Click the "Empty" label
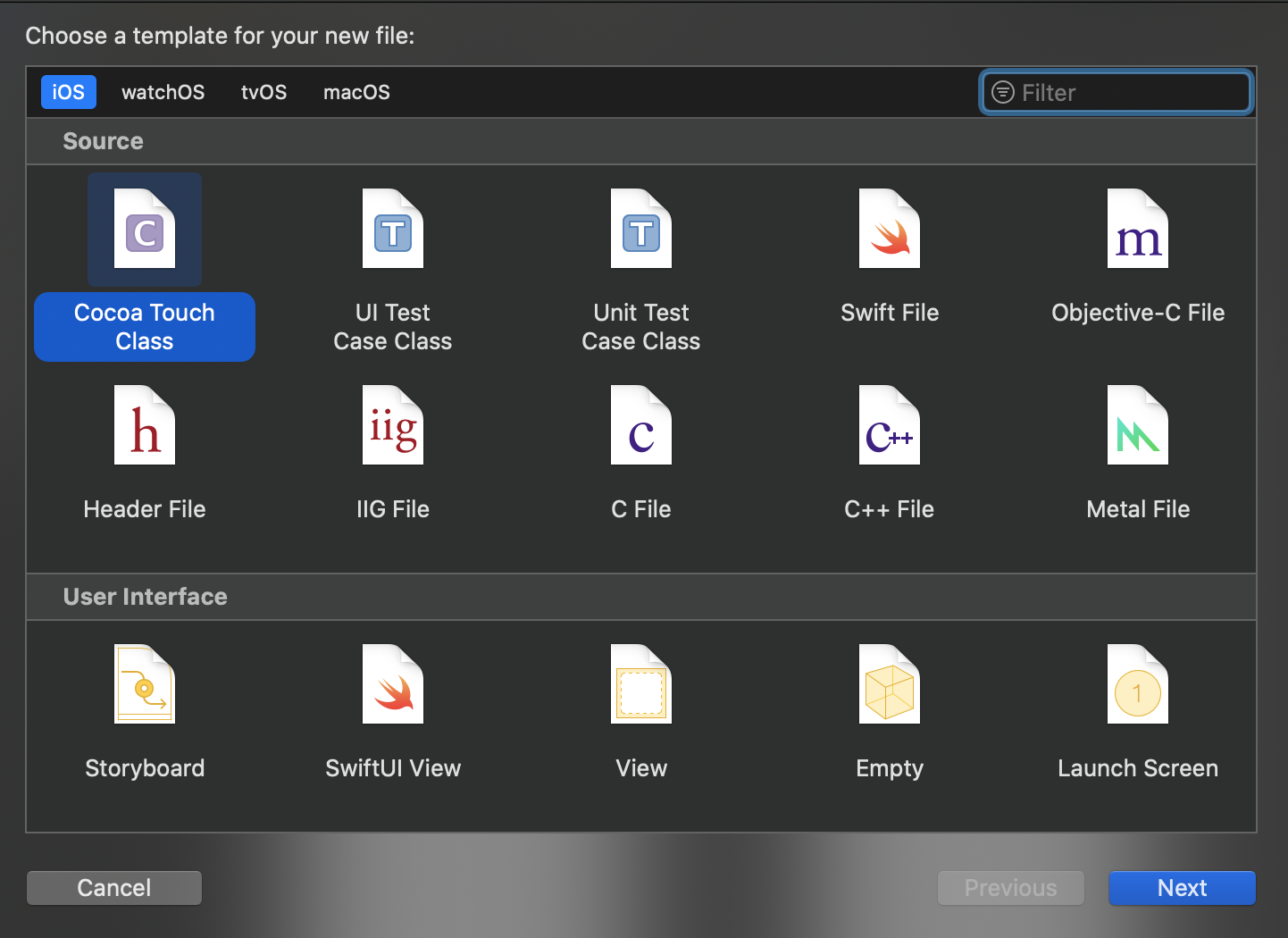Viewport: 1288px width, 938px height. [x=890, y=768]
